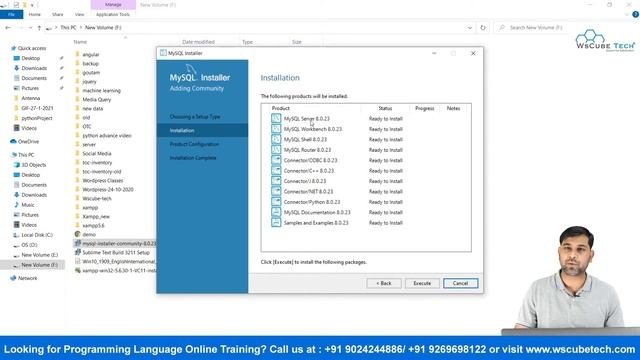
Task: Click the Connector/Python 8.0.23 product icon
Action: [276, 202]
